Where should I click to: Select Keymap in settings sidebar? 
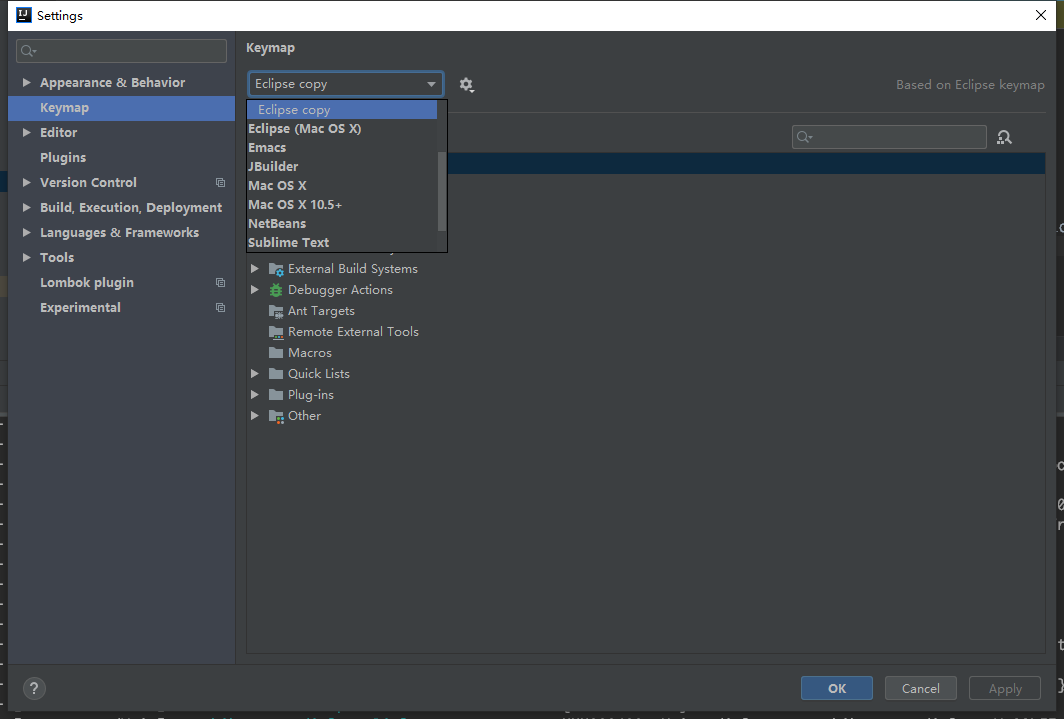pos(121,108)
